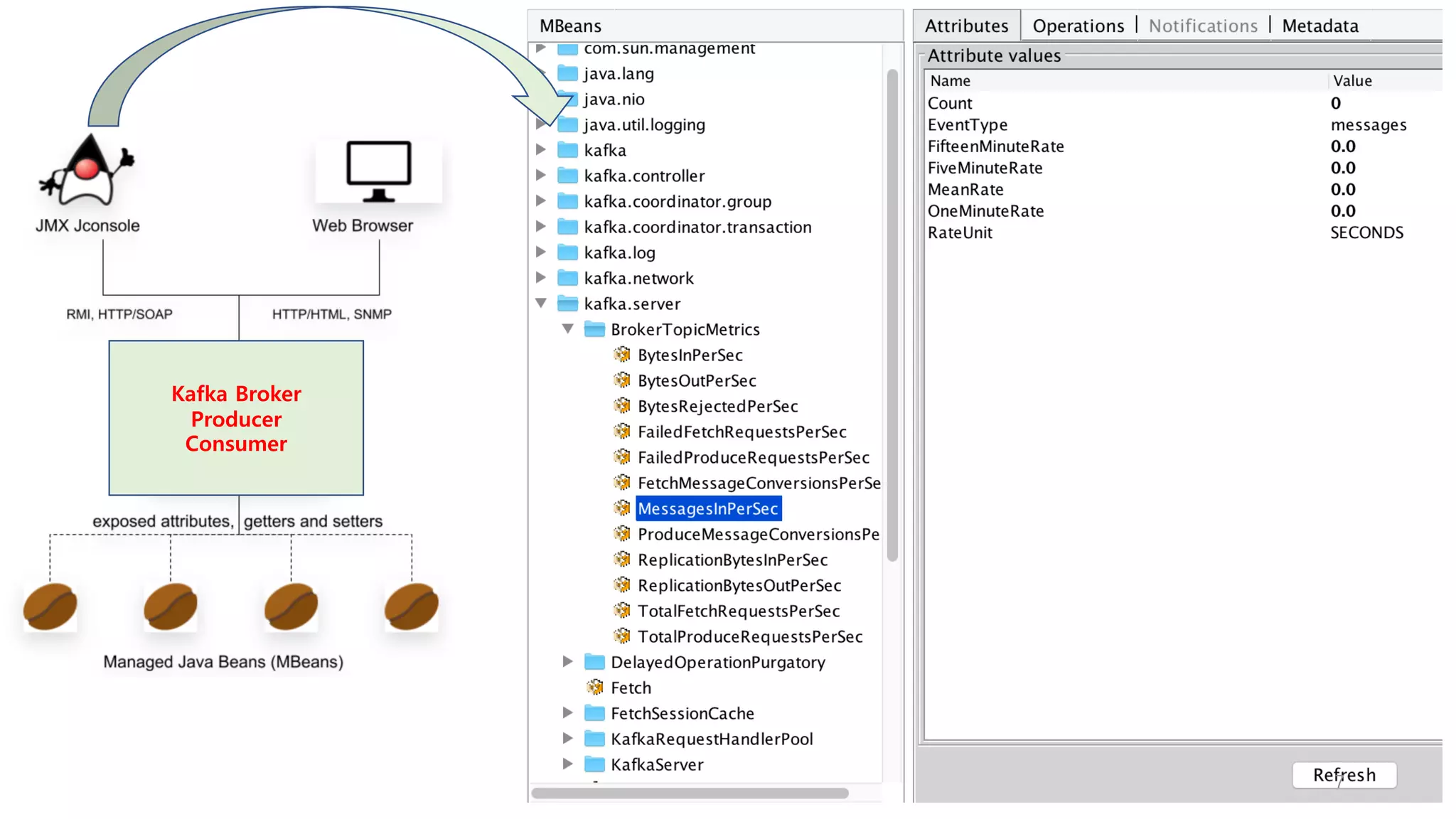This screenshot has width=1456, height=819.
Task: Switch to the Operations tab
Action: (1078, 26)
